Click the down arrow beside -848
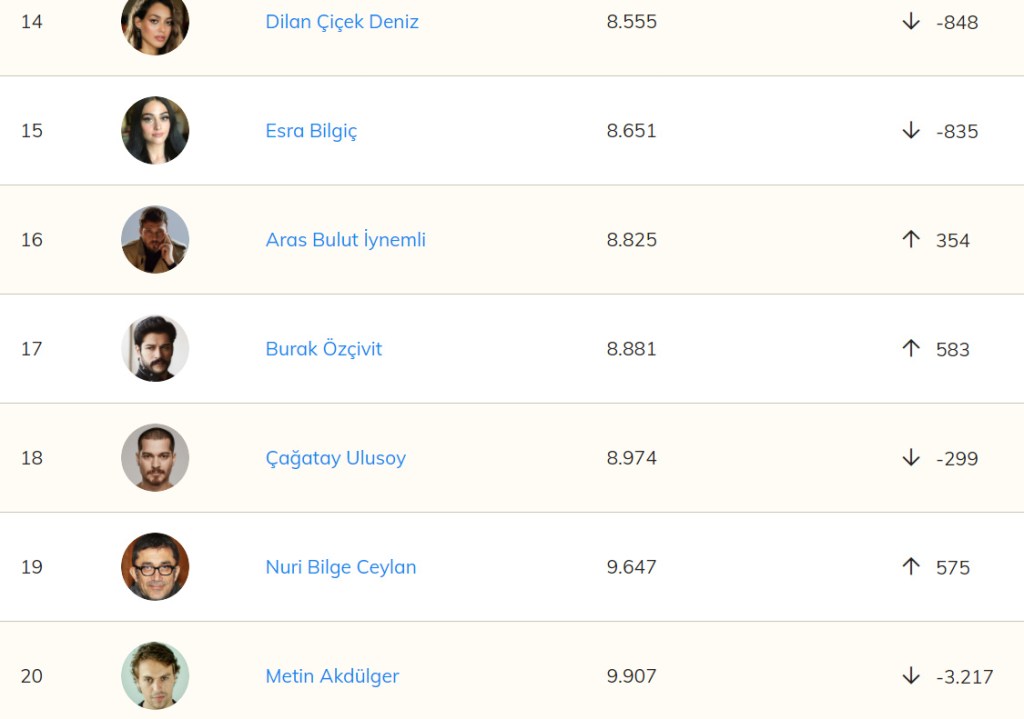This screenshot has height=719, width=1024. (x=910, y=22)
